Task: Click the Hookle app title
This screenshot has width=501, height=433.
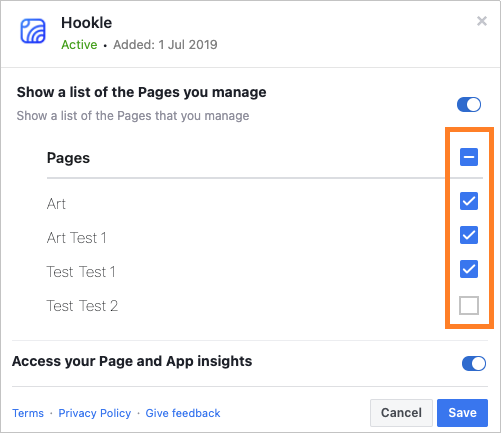Action: click(87, 23)
